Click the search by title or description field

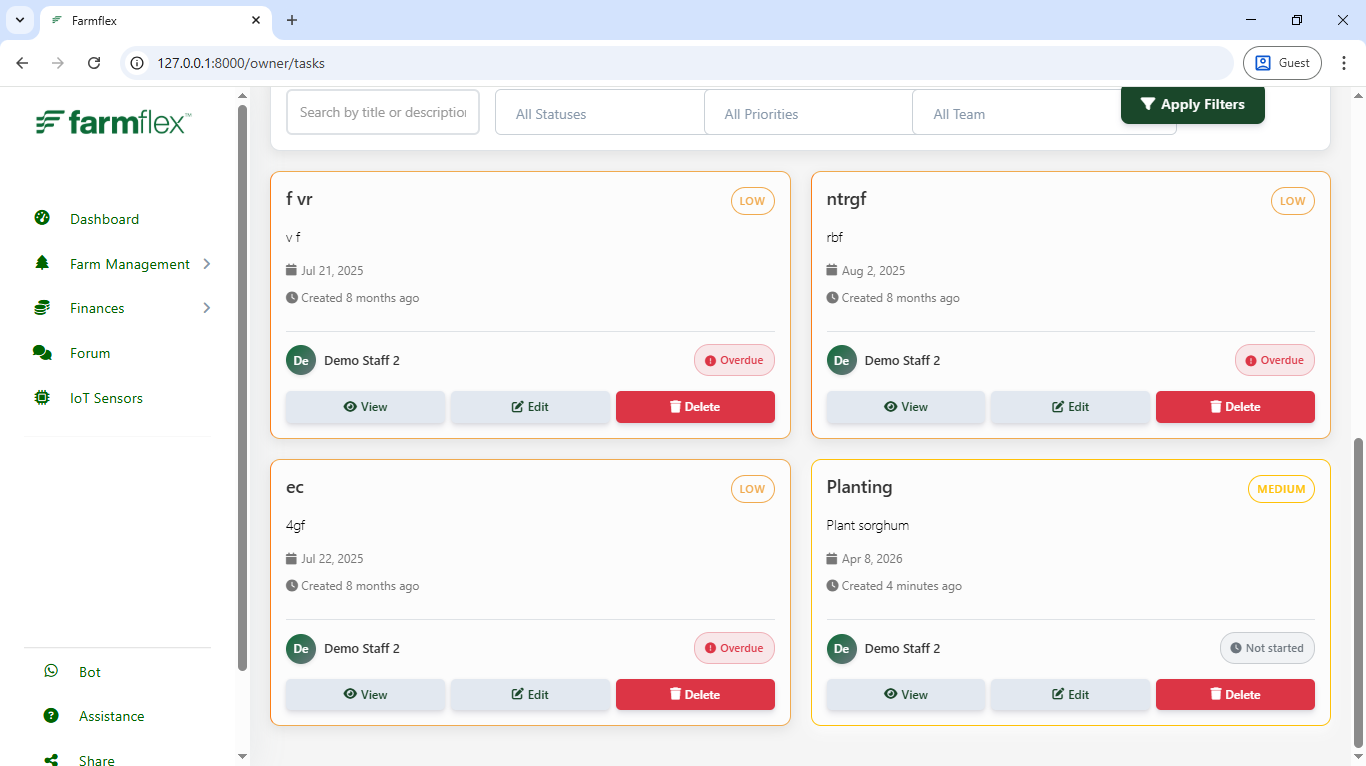point(383,112)
